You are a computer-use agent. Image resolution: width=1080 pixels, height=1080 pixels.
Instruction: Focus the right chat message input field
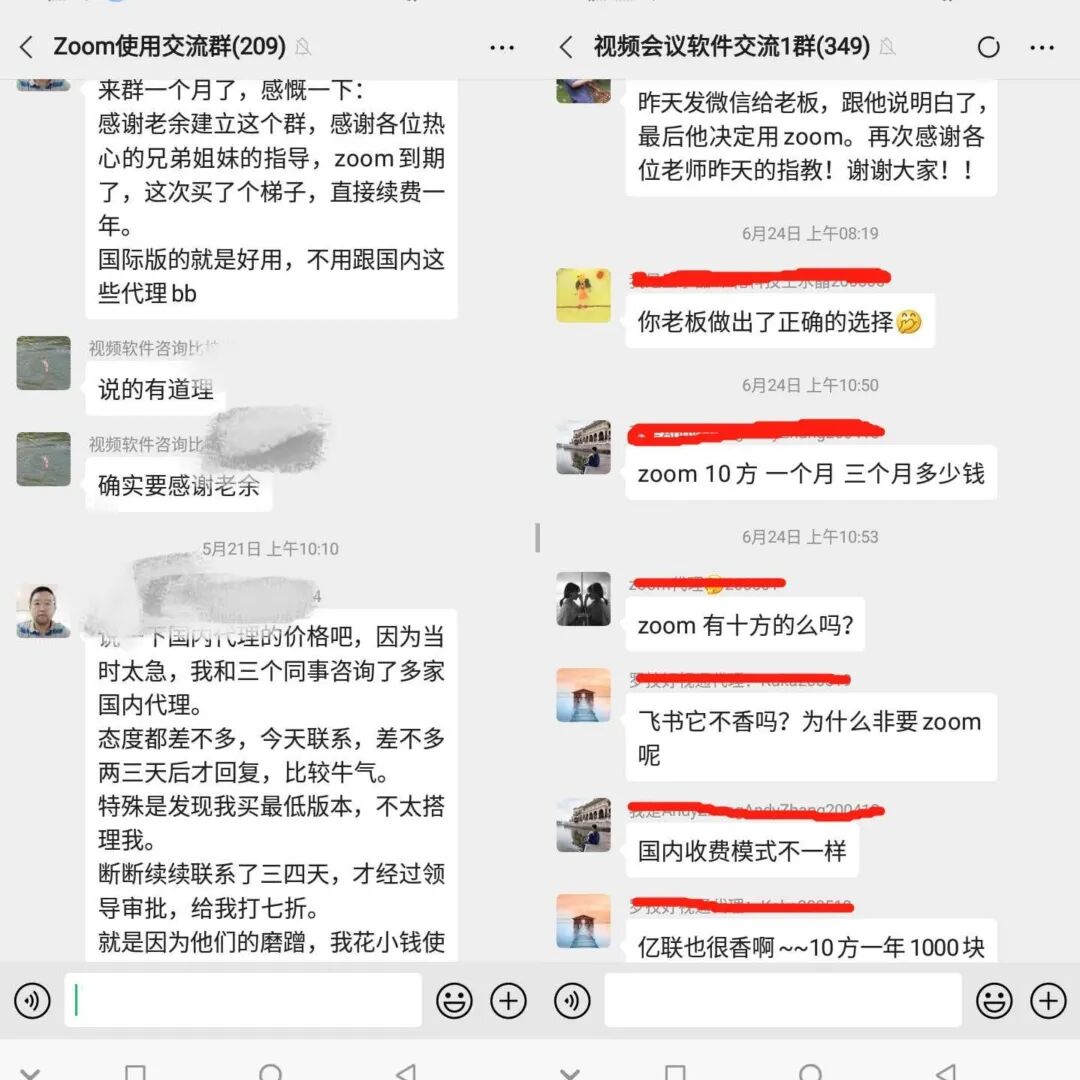coord(783,1000)
